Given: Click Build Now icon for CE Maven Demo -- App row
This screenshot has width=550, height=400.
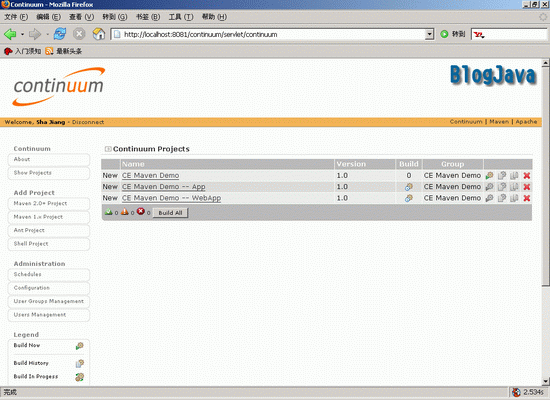Looking at the screenshot, I should tap(489, 187).
